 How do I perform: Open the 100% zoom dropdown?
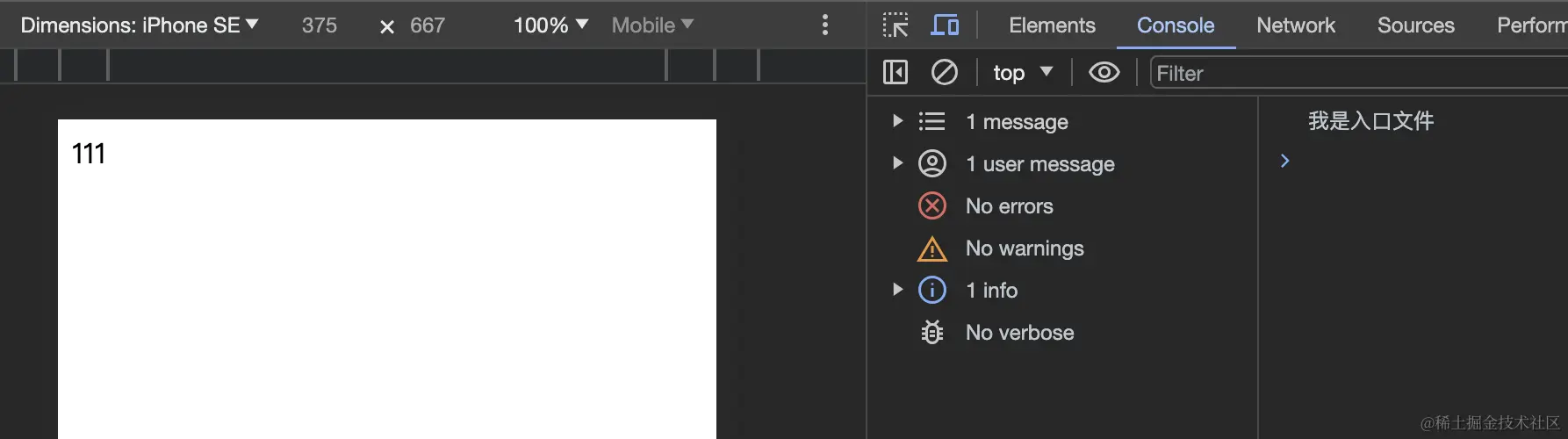(x=550, y=25)
